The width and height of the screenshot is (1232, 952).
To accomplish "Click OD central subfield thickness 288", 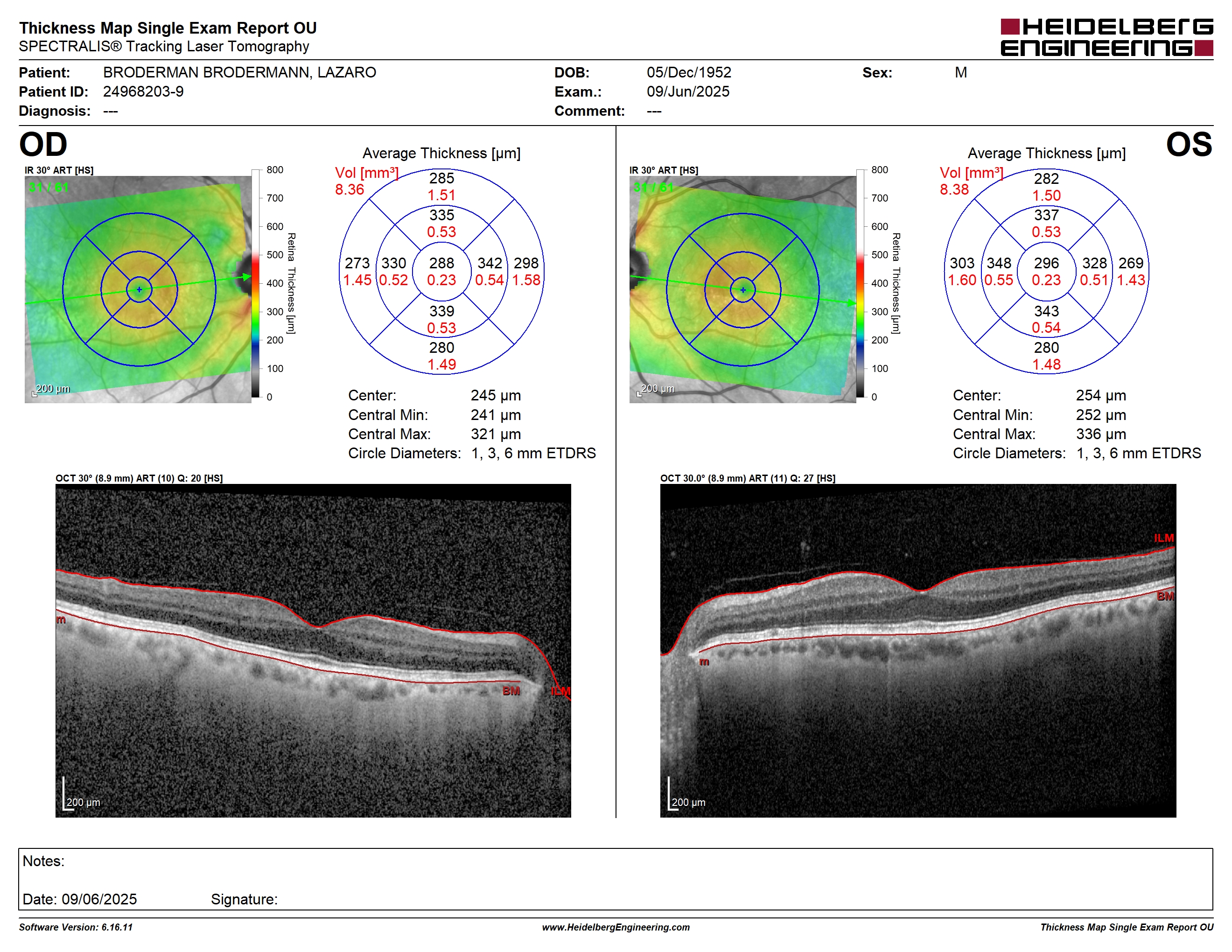I will 441,263.
